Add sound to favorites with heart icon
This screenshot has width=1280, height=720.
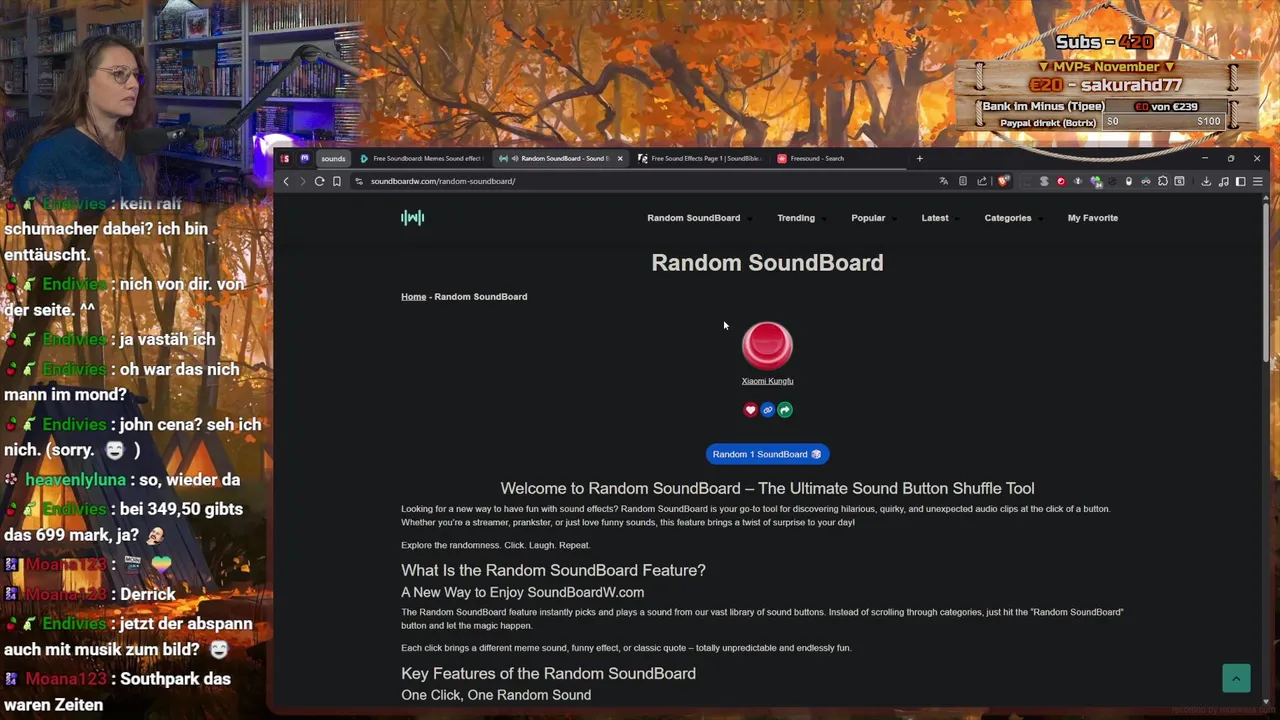point(750,410)
